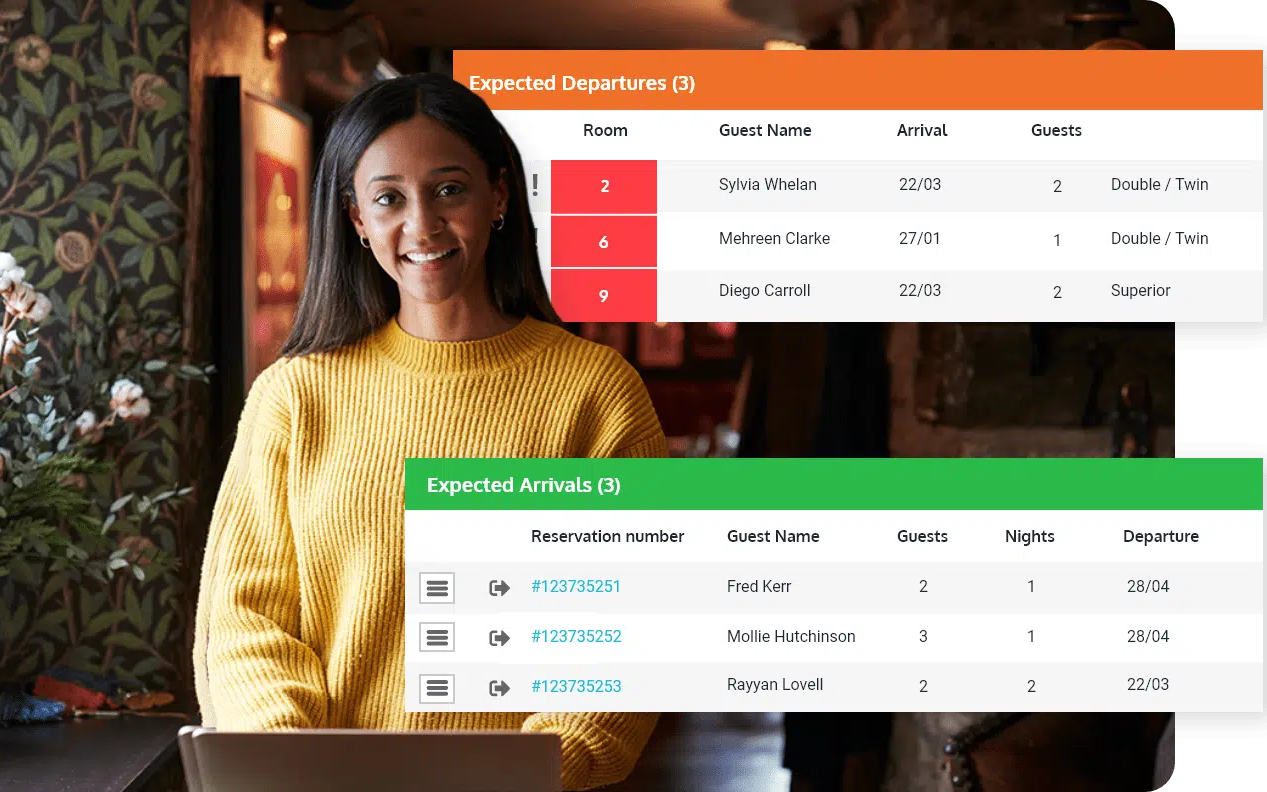This screenshot has height=792, width=1267.
Task: Click guests count 1 for Mehreen Clarke
Action: (1057, 241)
